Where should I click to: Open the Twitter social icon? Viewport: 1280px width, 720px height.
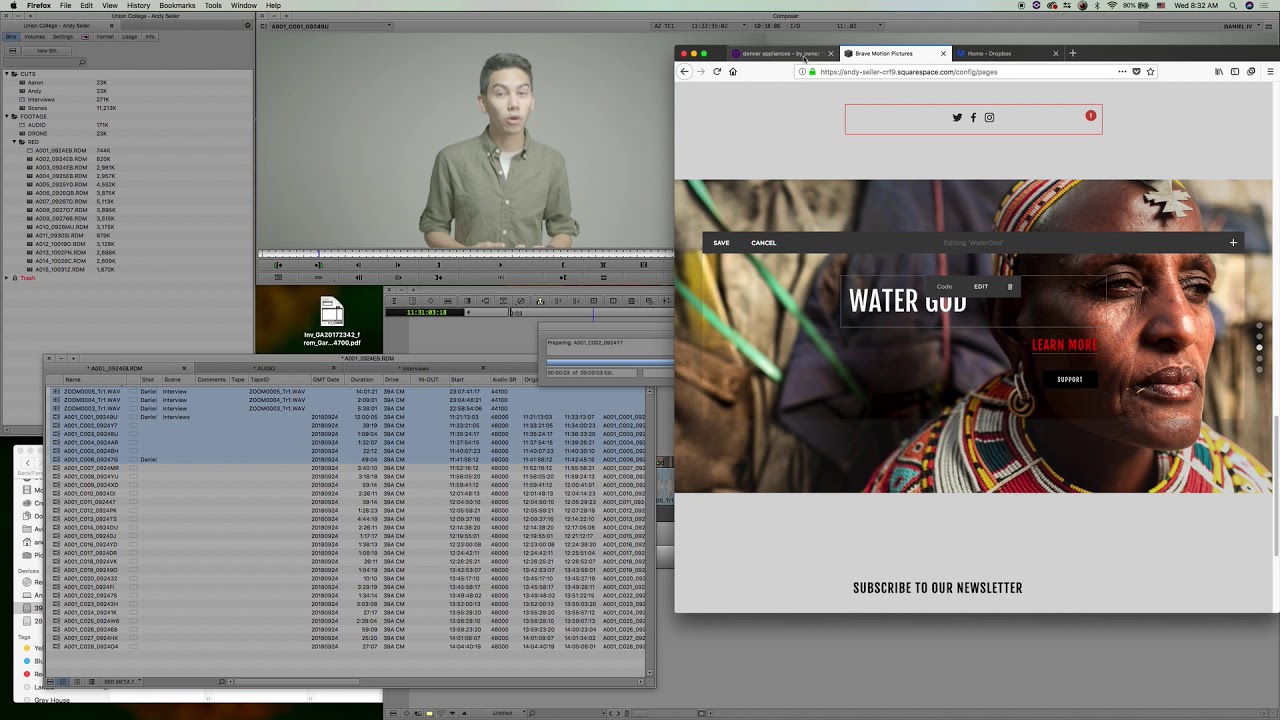tap(957, 117)
